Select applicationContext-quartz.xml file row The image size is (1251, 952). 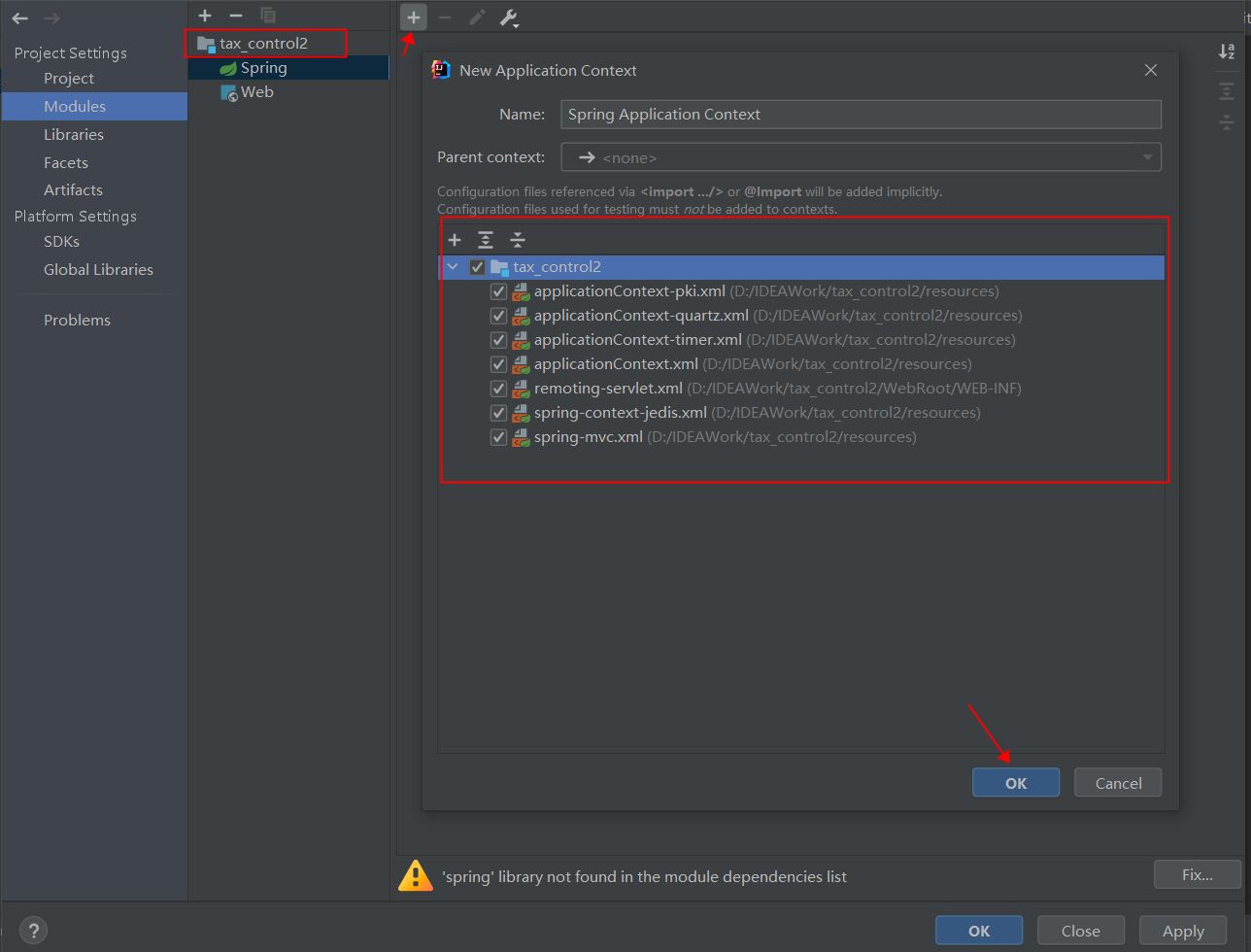801,316
